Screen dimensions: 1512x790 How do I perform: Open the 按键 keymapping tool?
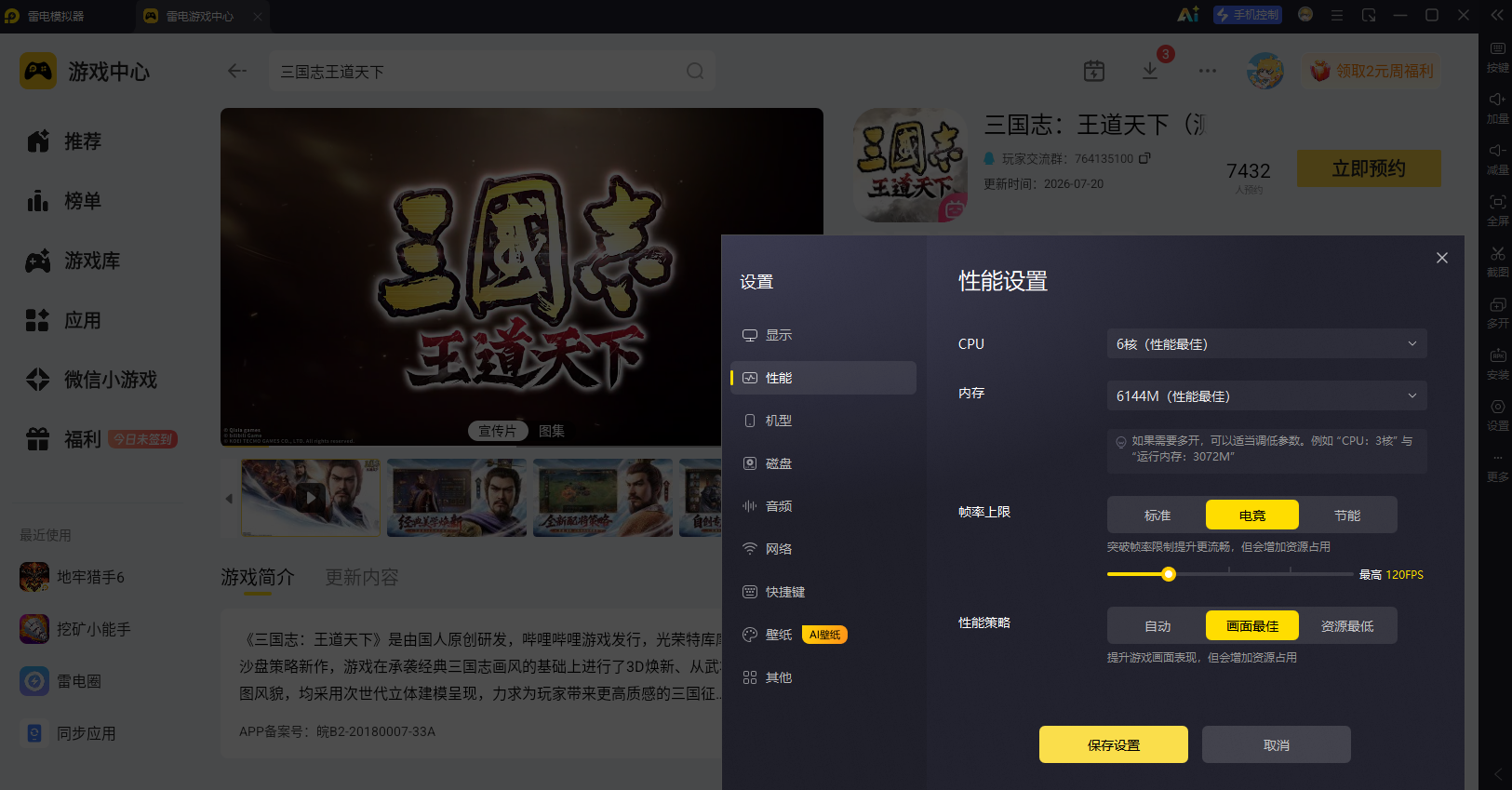1498,57
